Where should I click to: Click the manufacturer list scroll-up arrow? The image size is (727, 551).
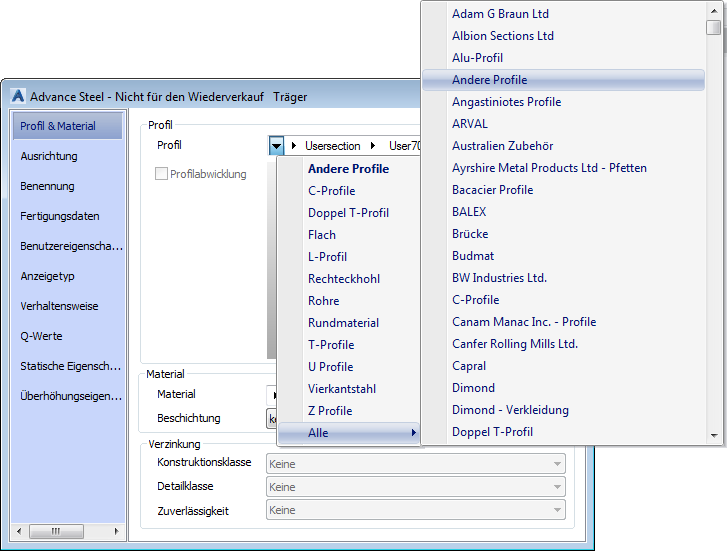714,10
